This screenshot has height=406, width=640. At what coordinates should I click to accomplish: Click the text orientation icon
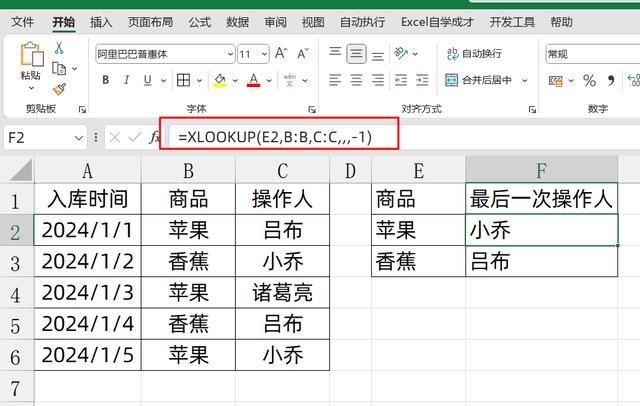(401, 53)
